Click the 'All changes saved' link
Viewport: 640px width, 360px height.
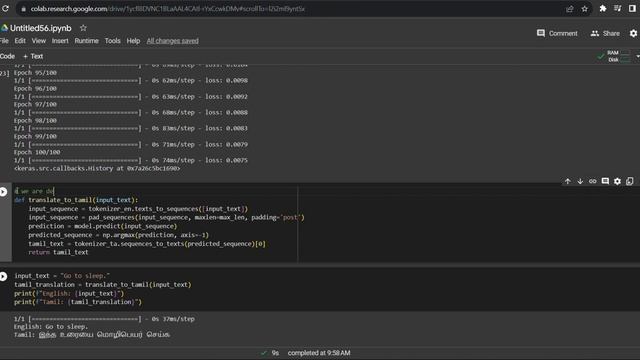coord(173,41)
